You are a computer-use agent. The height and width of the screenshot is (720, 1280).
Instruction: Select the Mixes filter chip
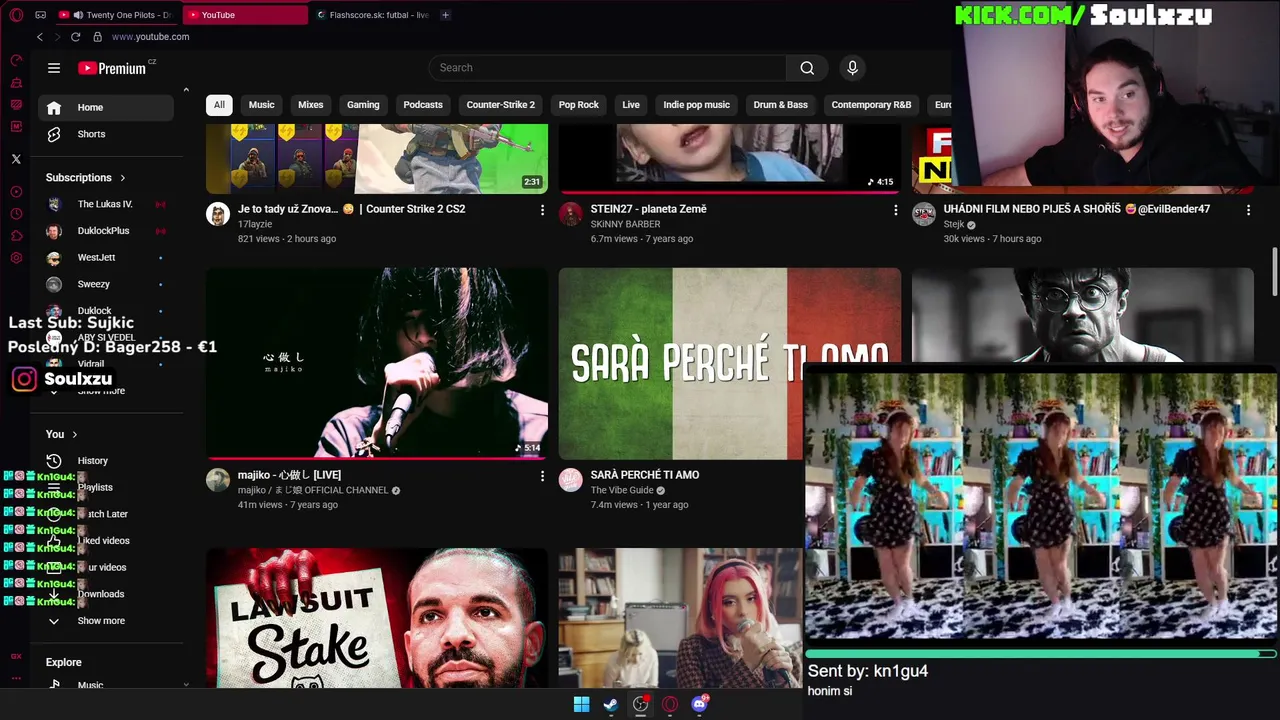click(x=311, y=105)
